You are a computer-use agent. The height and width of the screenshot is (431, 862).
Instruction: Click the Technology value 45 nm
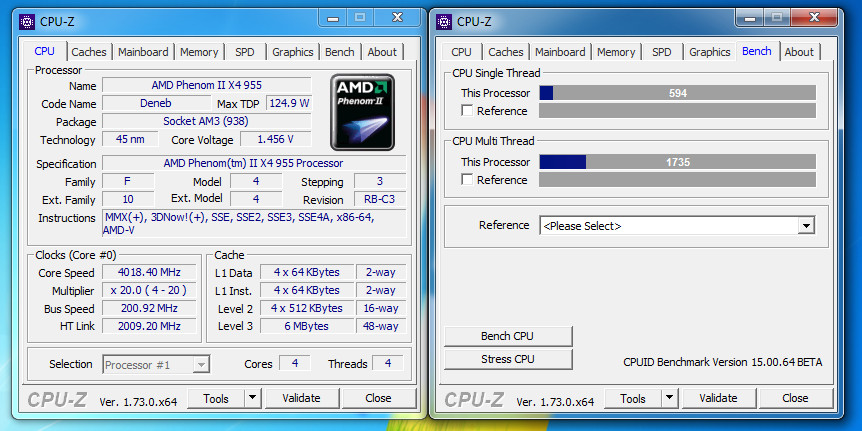130,139
